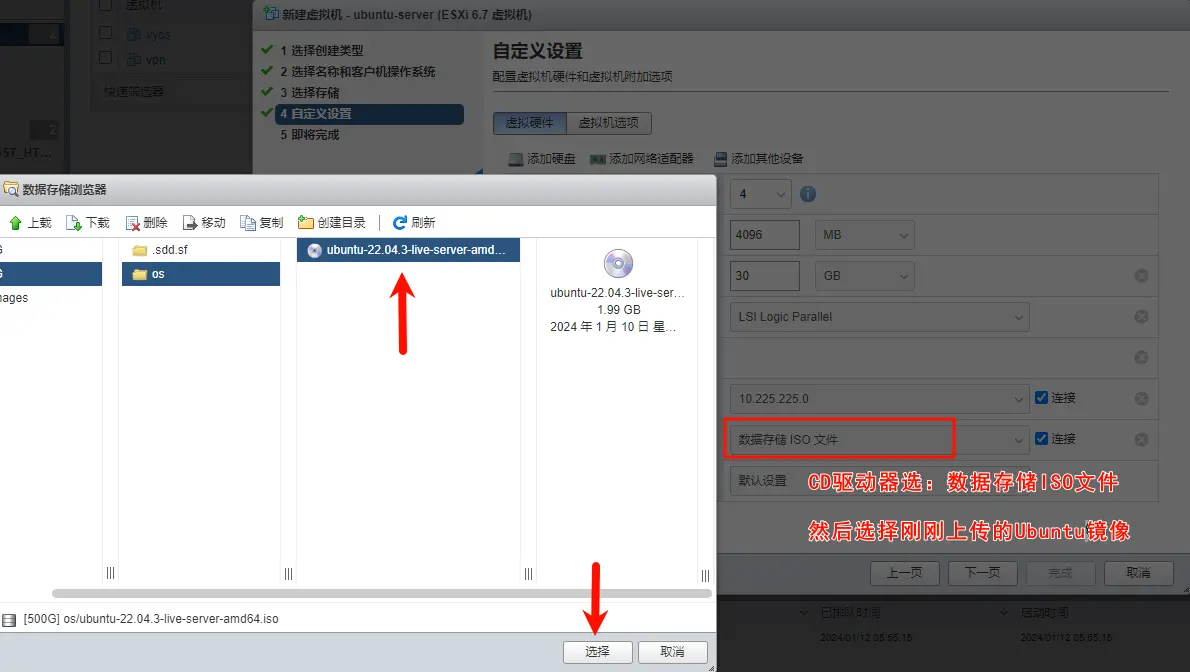Toggle 连接 checkbox for network 10.225.225.0

tap(1041, 398)
